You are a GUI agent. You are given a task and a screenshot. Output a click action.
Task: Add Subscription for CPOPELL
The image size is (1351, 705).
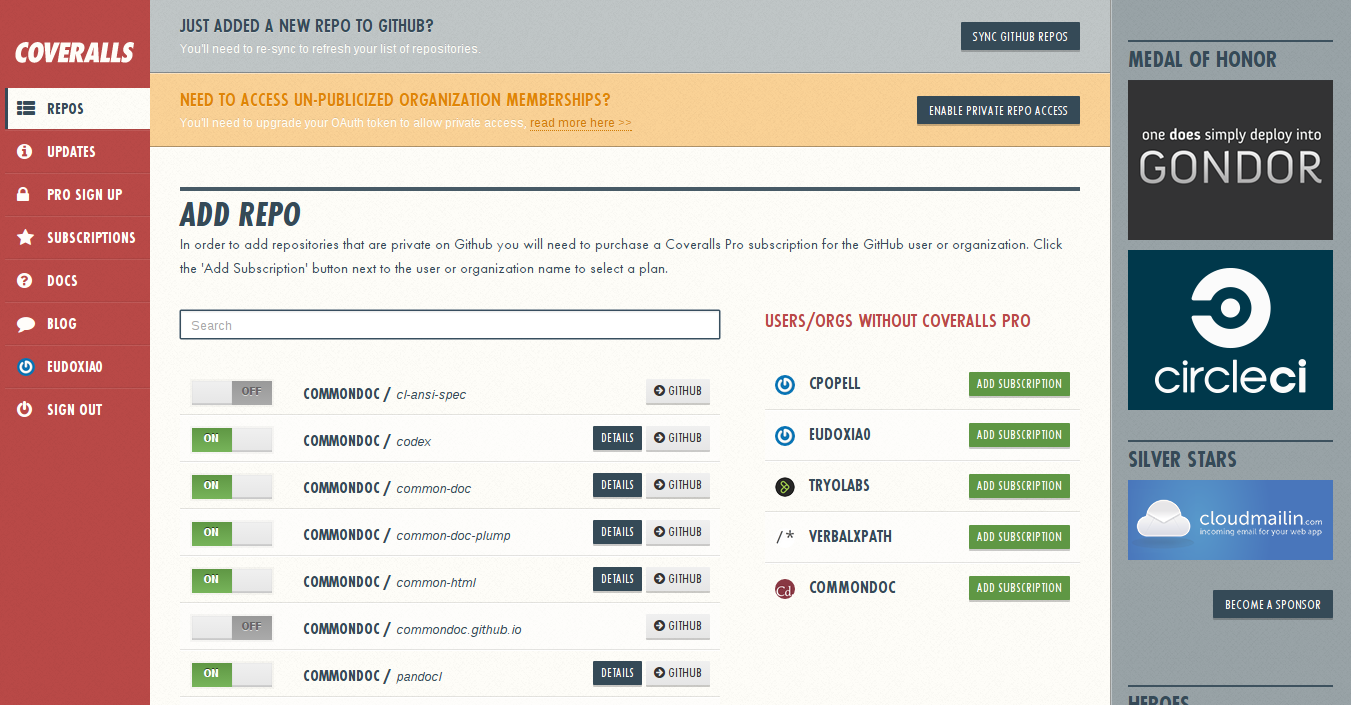pos(1019,384)
